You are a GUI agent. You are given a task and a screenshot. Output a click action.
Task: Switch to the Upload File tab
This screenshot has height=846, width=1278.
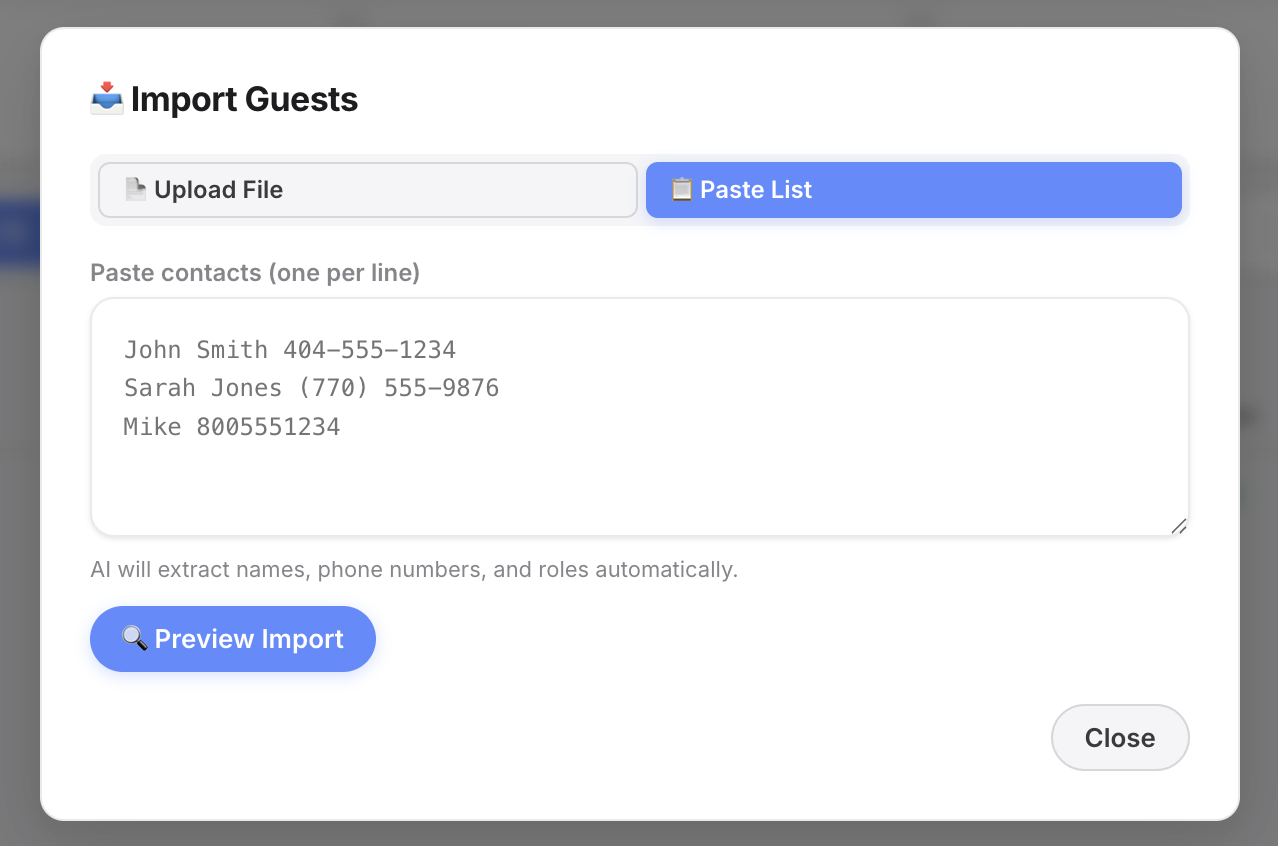click(367, 189)
